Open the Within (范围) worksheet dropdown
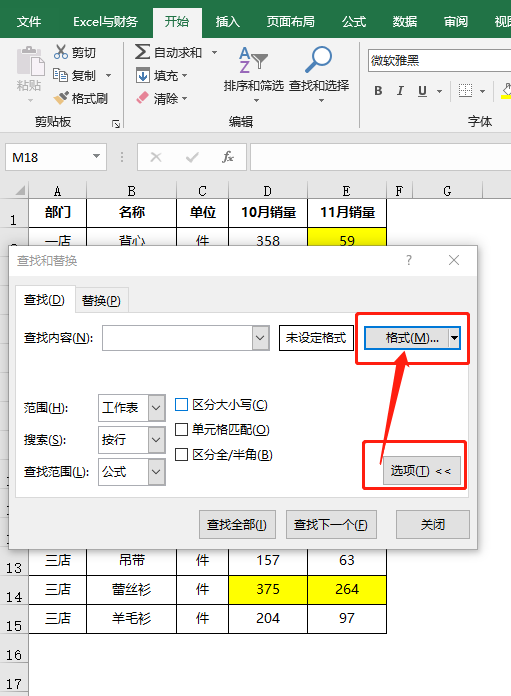Viewport: 511px width, 696px height. (156, 407)
